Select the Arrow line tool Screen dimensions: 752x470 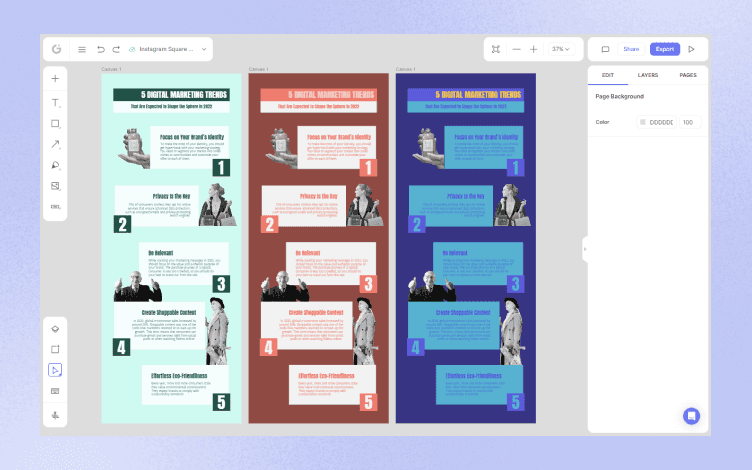coord(55,144)
